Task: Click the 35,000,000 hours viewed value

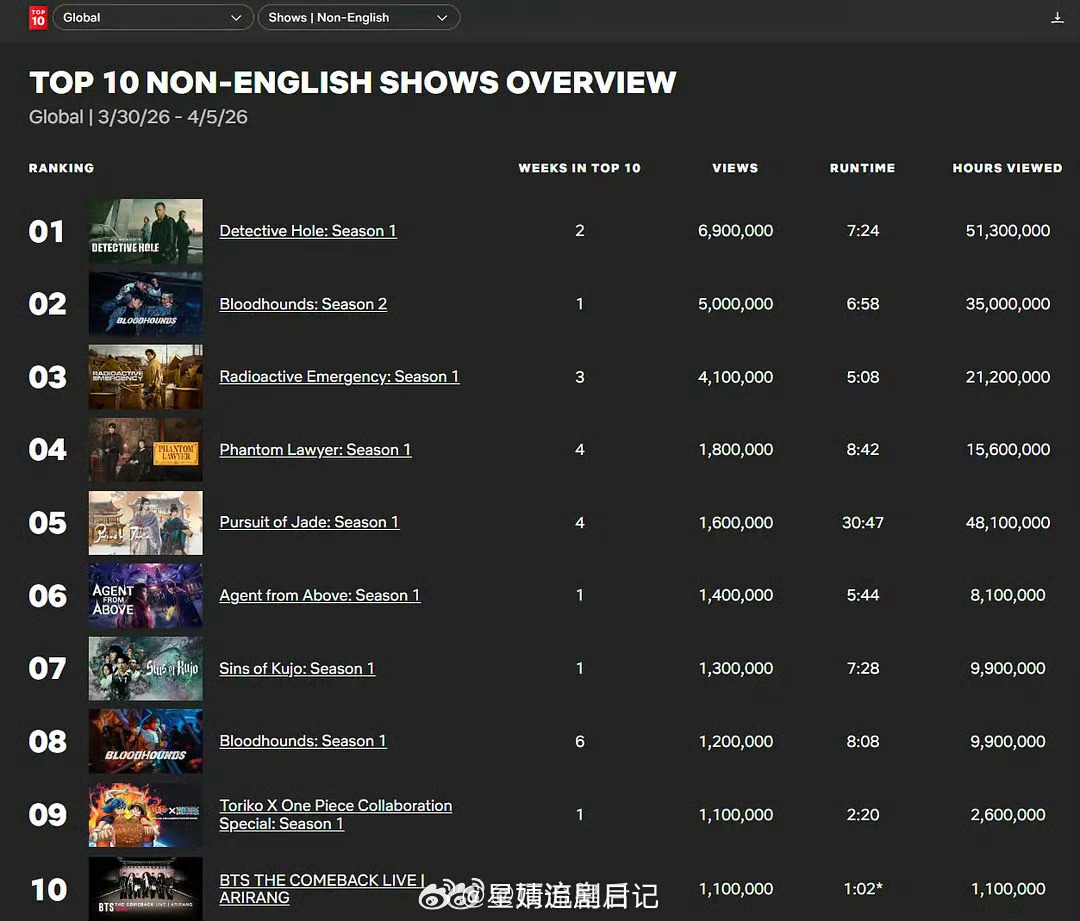Action: [x=1008, y=304]
